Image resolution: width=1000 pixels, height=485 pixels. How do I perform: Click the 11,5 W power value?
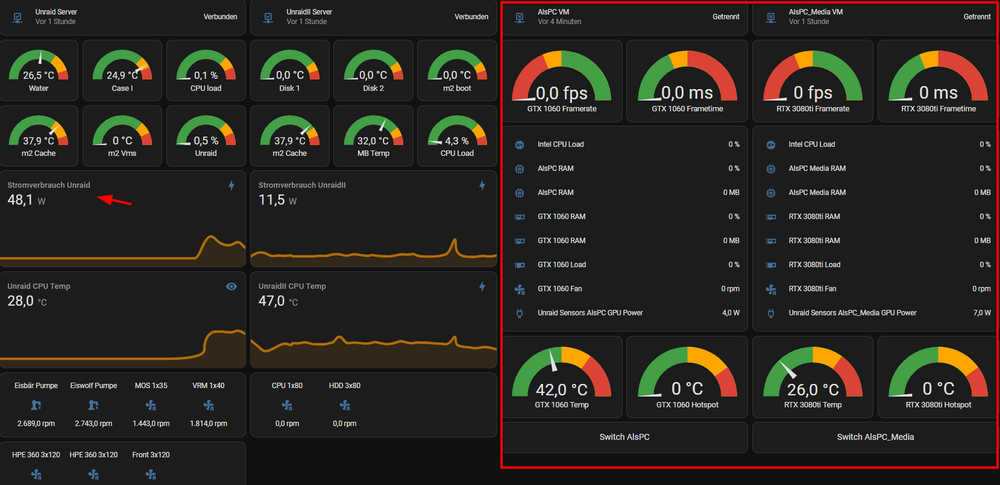click(277, 200)
